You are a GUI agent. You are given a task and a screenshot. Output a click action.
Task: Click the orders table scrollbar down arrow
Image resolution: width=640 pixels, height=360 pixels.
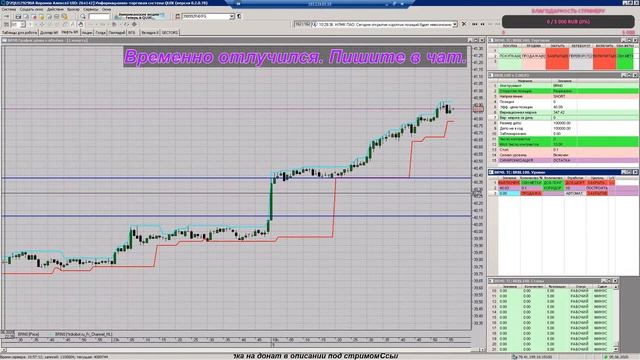coord(616,350)
